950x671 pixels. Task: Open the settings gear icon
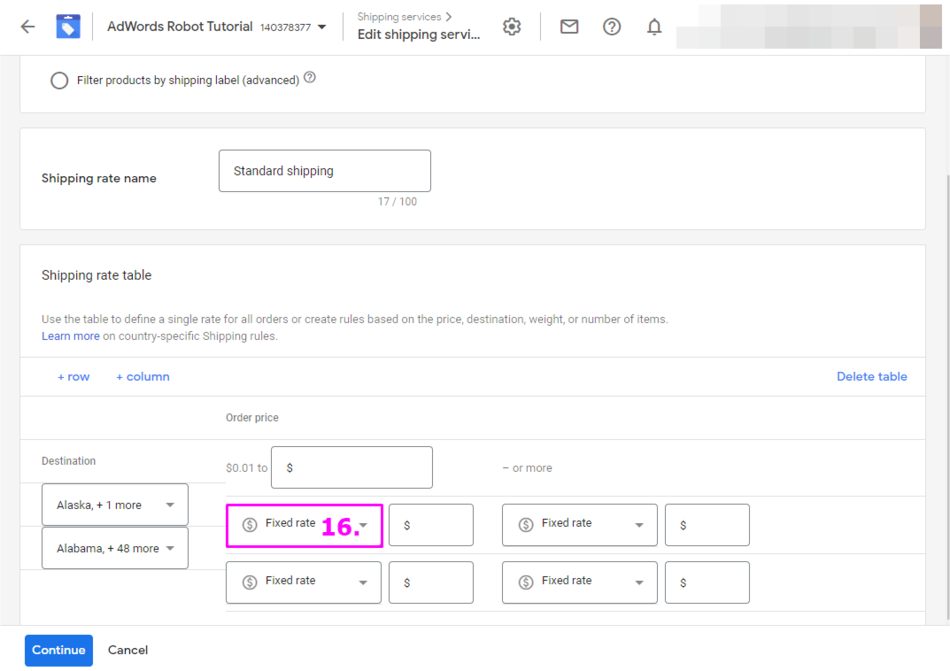pos(512,27)
